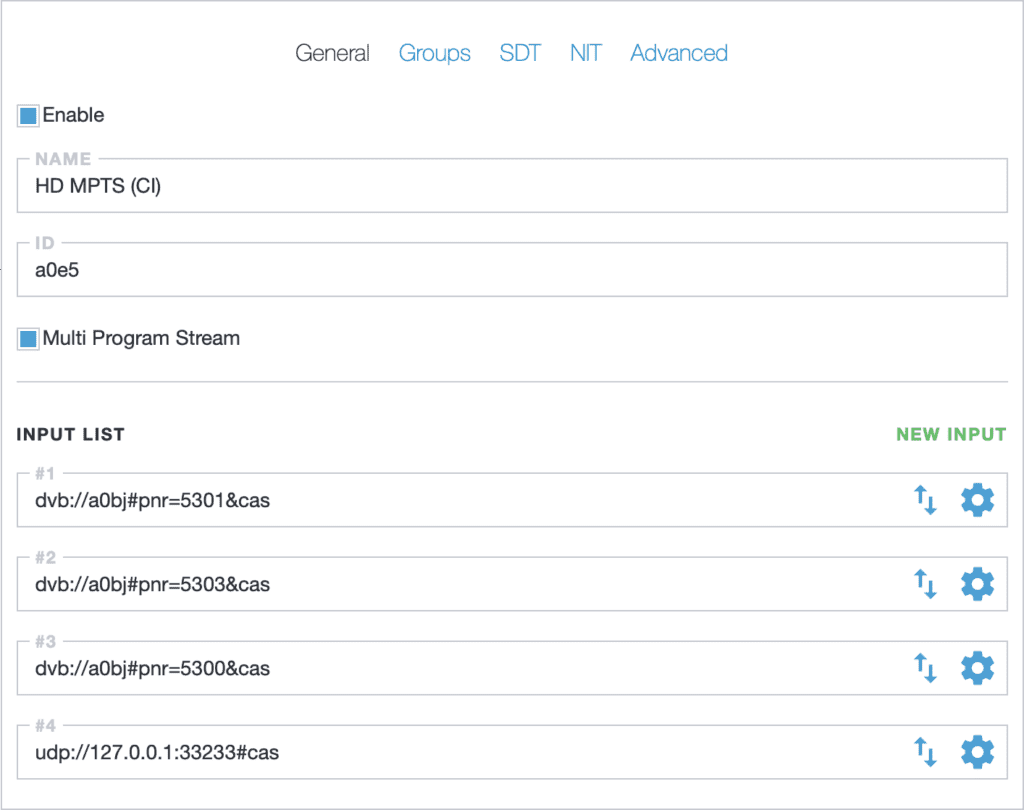The image size is (1024, 810).
Task: Click inside the NAME field
Action: (x=400, y=185)
